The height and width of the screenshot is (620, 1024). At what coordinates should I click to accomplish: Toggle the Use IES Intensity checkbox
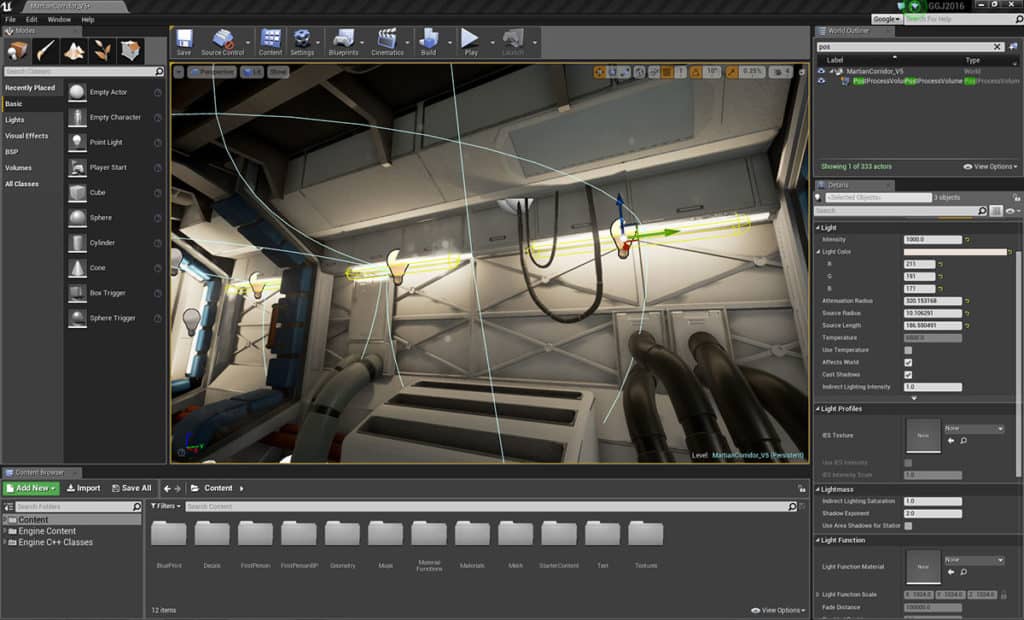coord(908,463)
